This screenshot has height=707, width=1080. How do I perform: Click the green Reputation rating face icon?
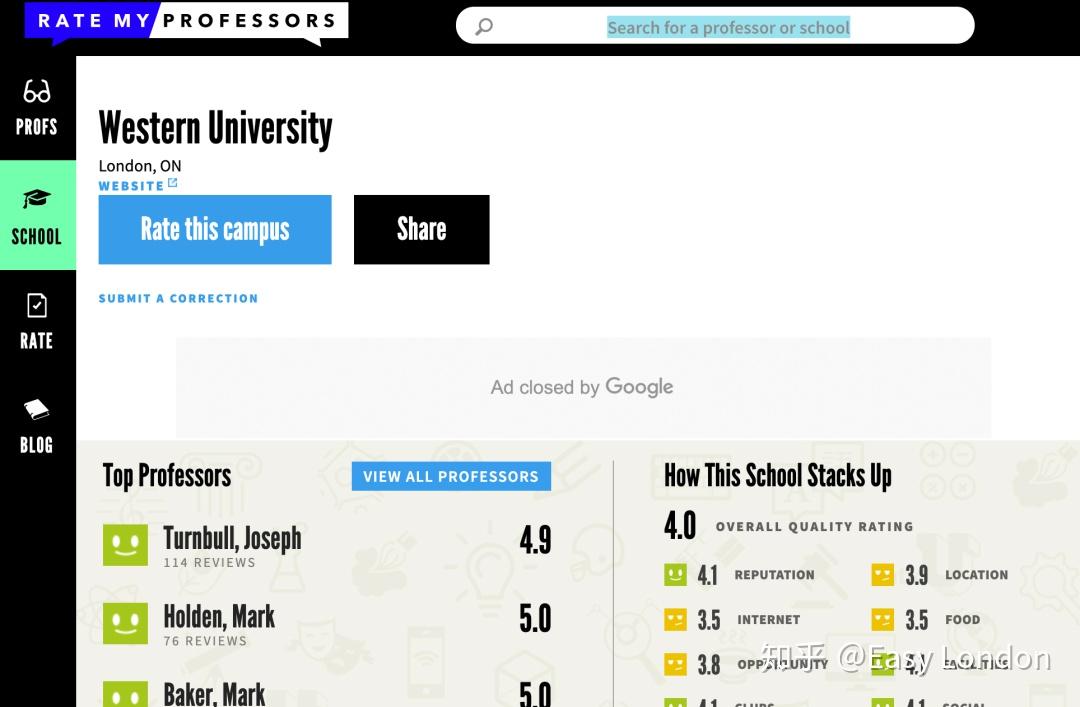tap(676, 574)
